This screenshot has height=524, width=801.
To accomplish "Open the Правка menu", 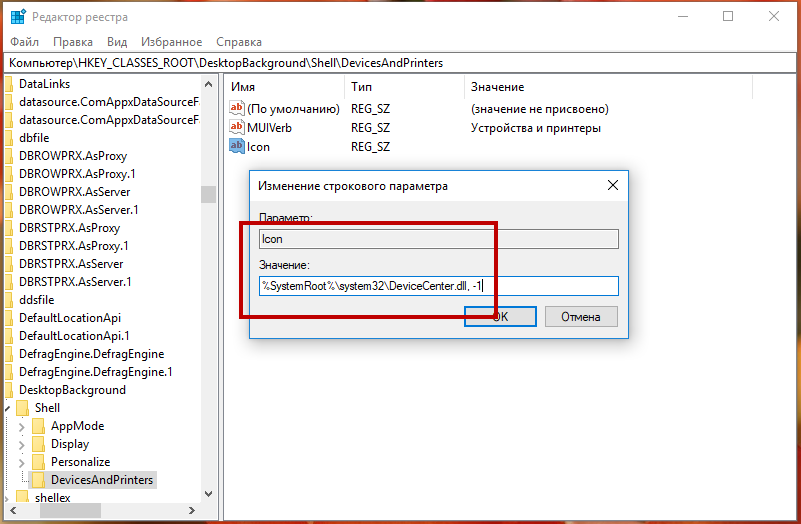I will (73, 42).
